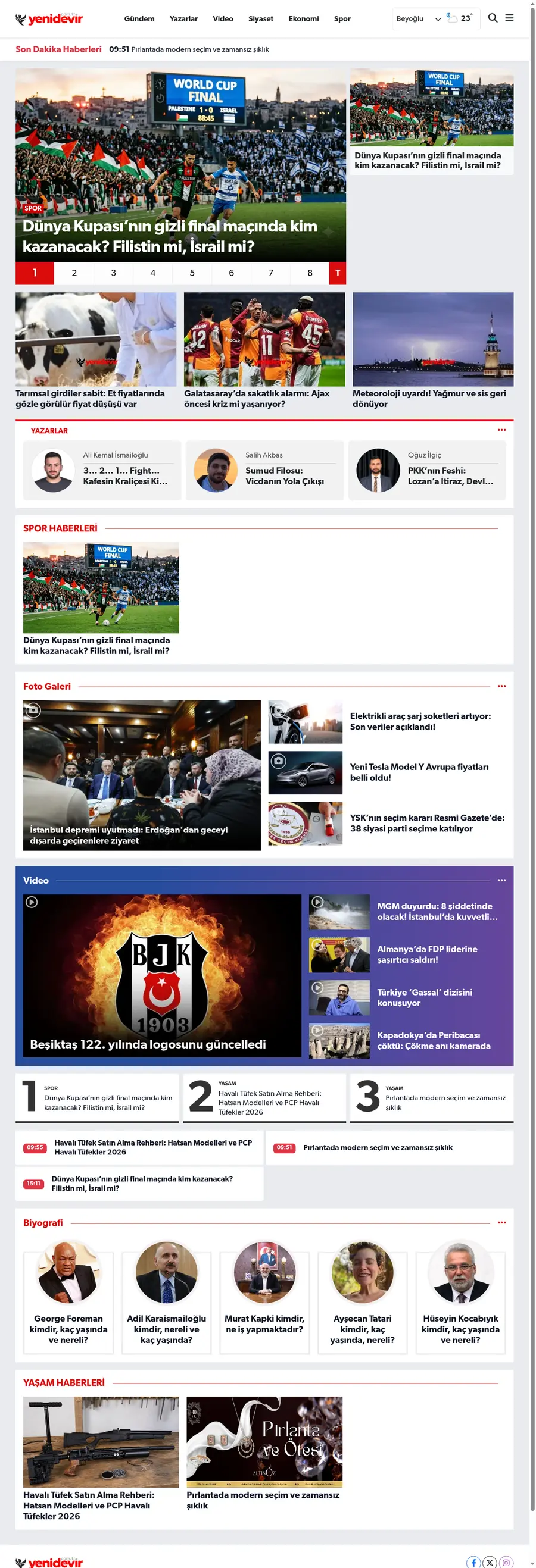Select slide 6 in headline slider
This screenshot has height=1568, width=536.
click(232, 273)
